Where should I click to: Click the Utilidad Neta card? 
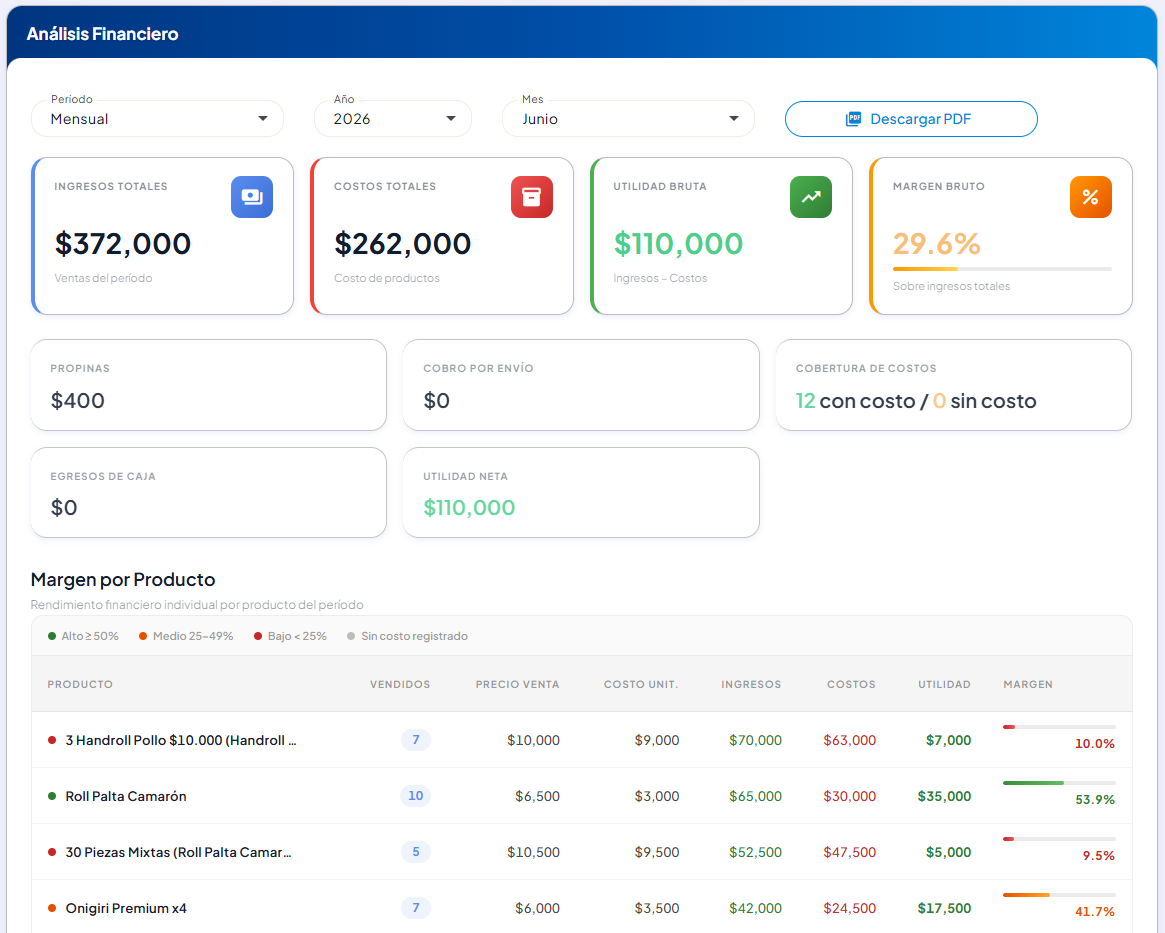click(581, 492)
